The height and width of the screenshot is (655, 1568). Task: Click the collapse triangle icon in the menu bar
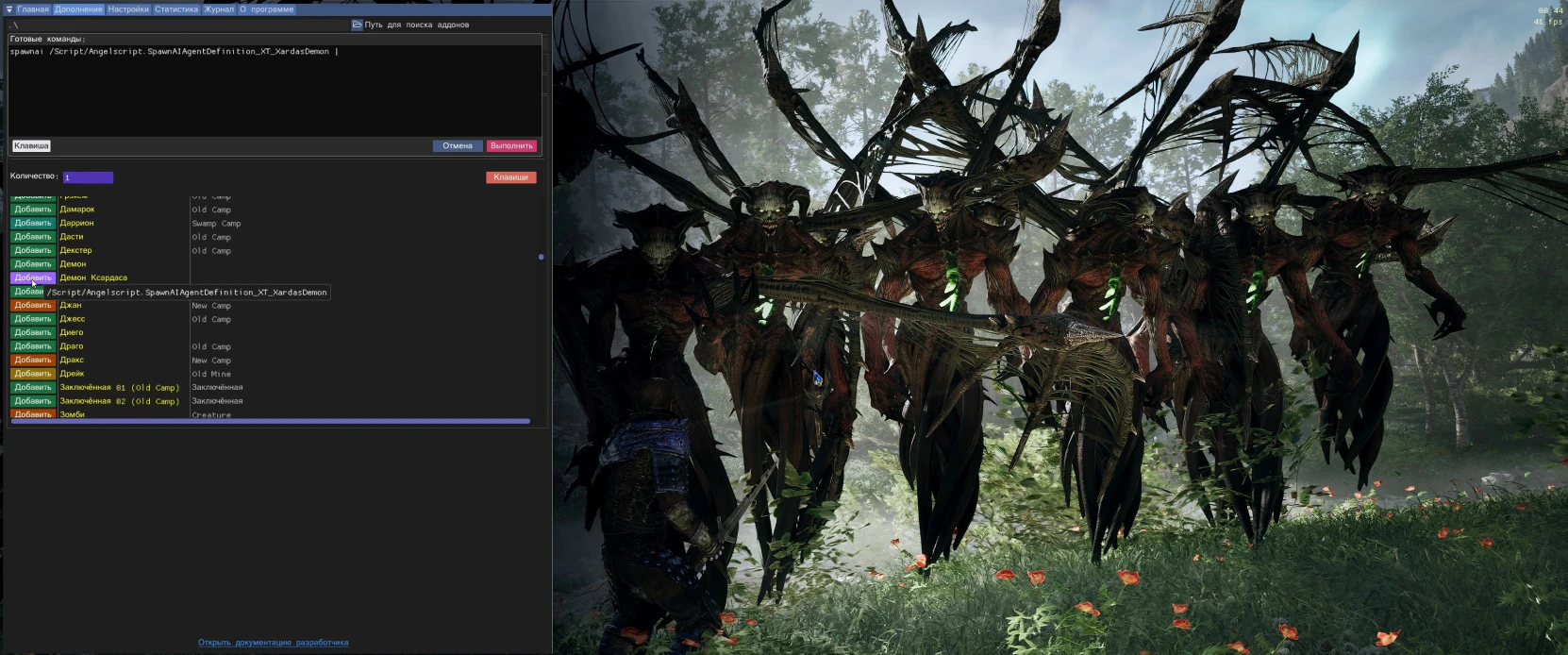[x=8, y=9]
